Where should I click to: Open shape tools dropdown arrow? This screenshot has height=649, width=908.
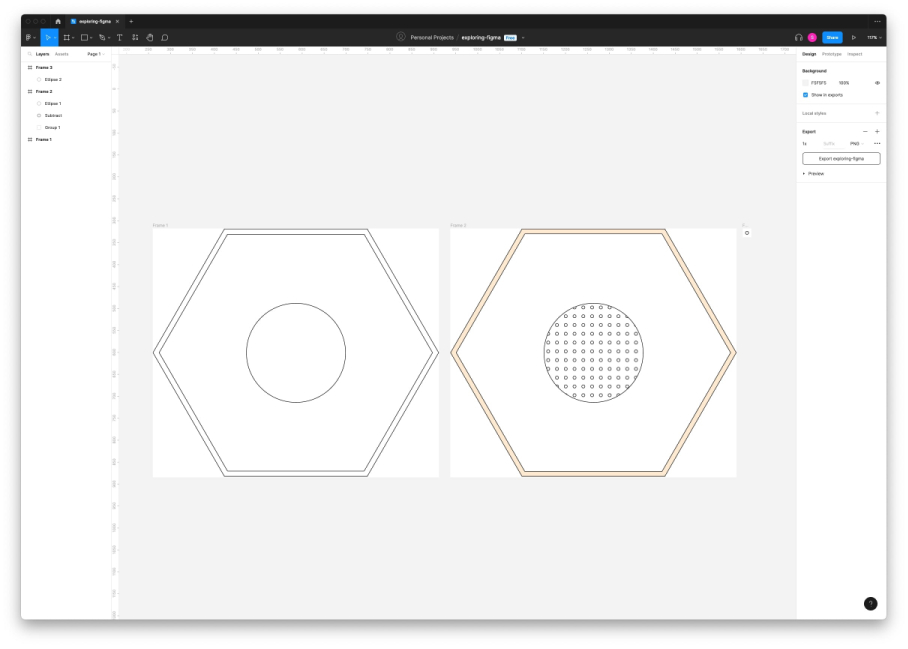pyautogui.click(x=91, y=38)
